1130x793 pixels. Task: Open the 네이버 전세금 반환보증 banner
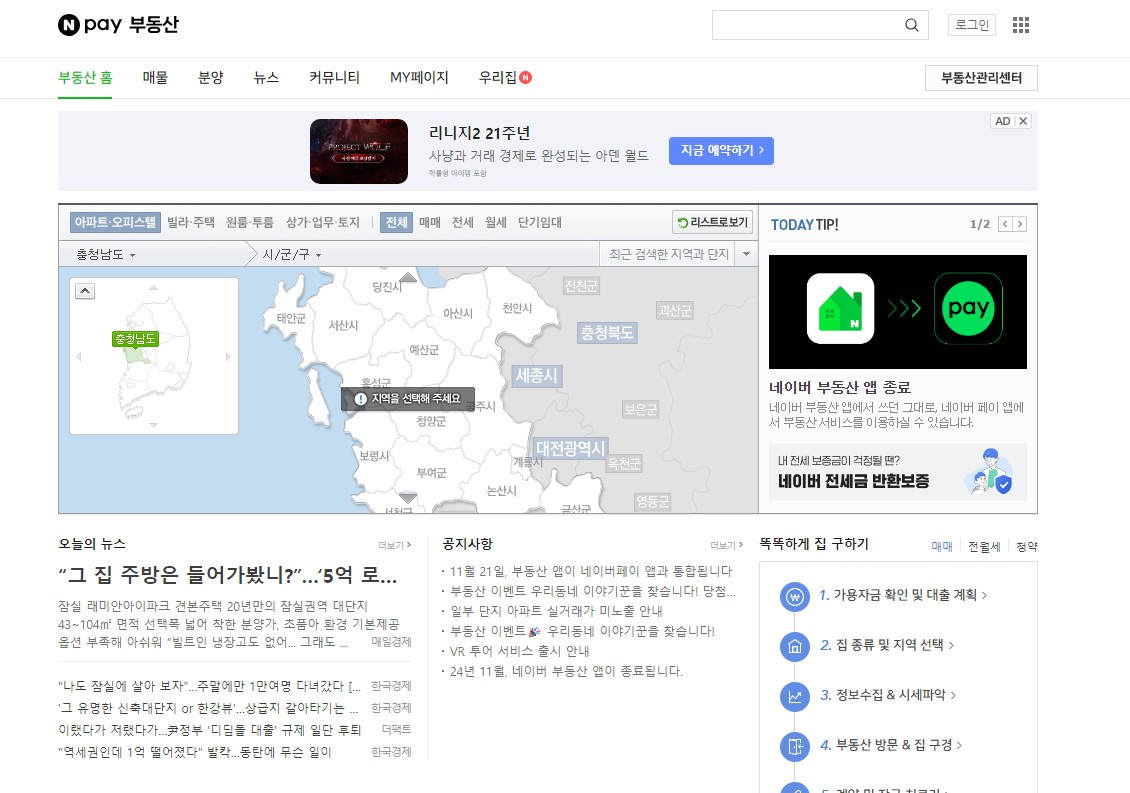[898, 472]
